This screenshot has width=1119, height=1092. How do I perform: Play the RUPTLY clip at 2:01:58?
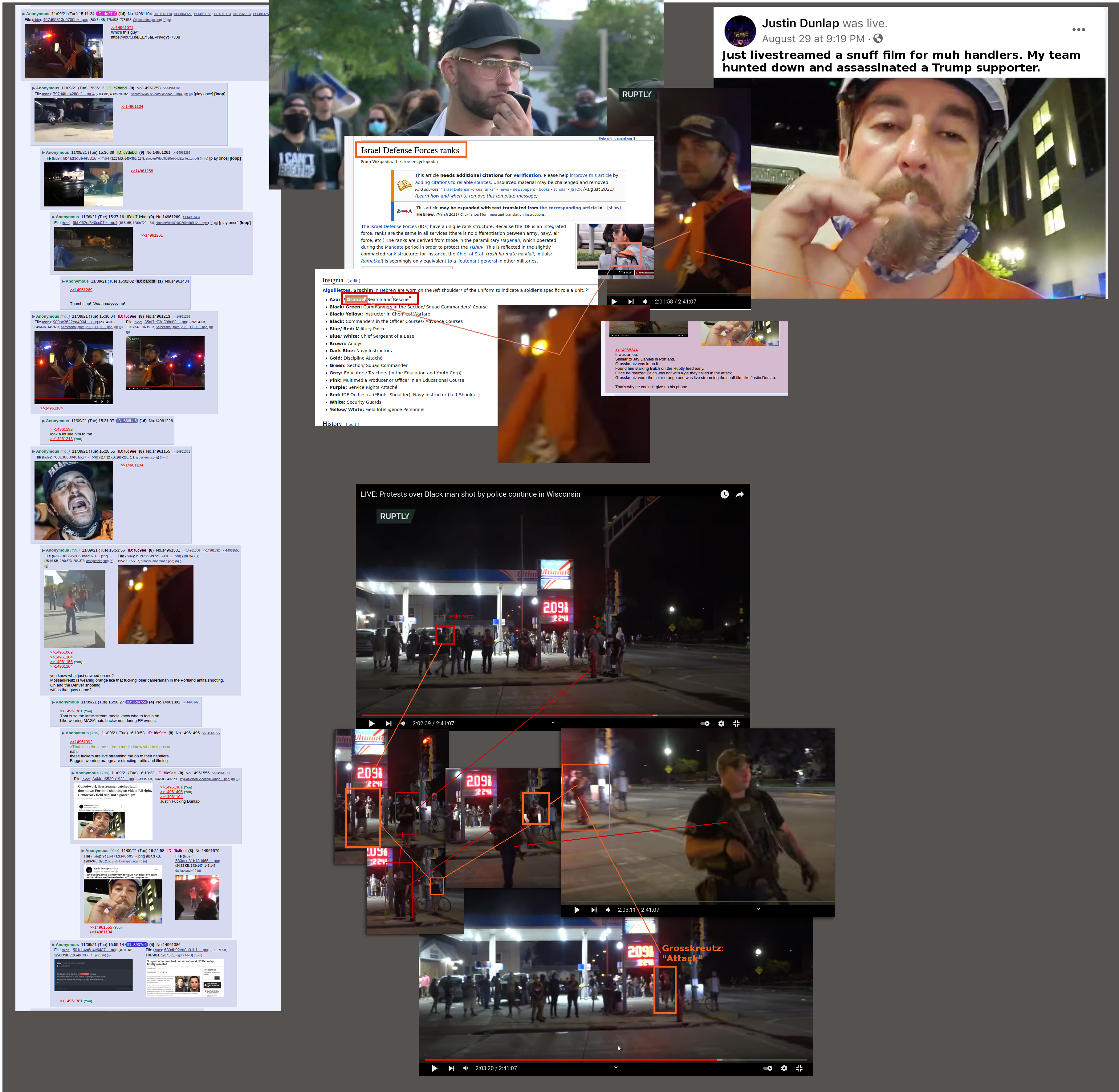tap(614, 301)
